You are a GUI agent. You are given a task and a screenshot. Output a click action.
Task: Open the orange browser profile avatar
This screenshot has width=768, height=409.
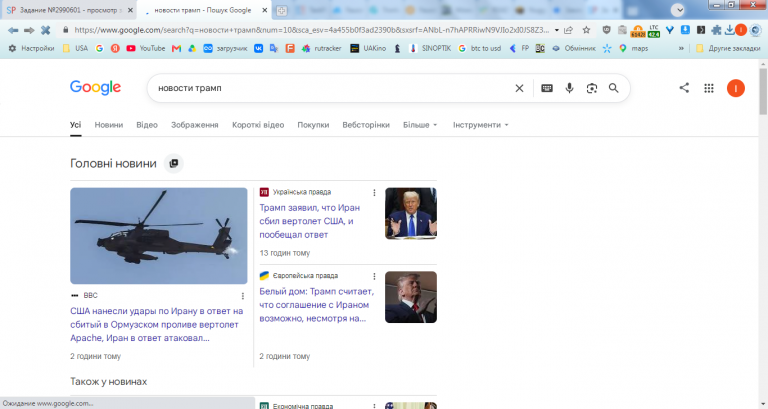click(x=741, y=30)
